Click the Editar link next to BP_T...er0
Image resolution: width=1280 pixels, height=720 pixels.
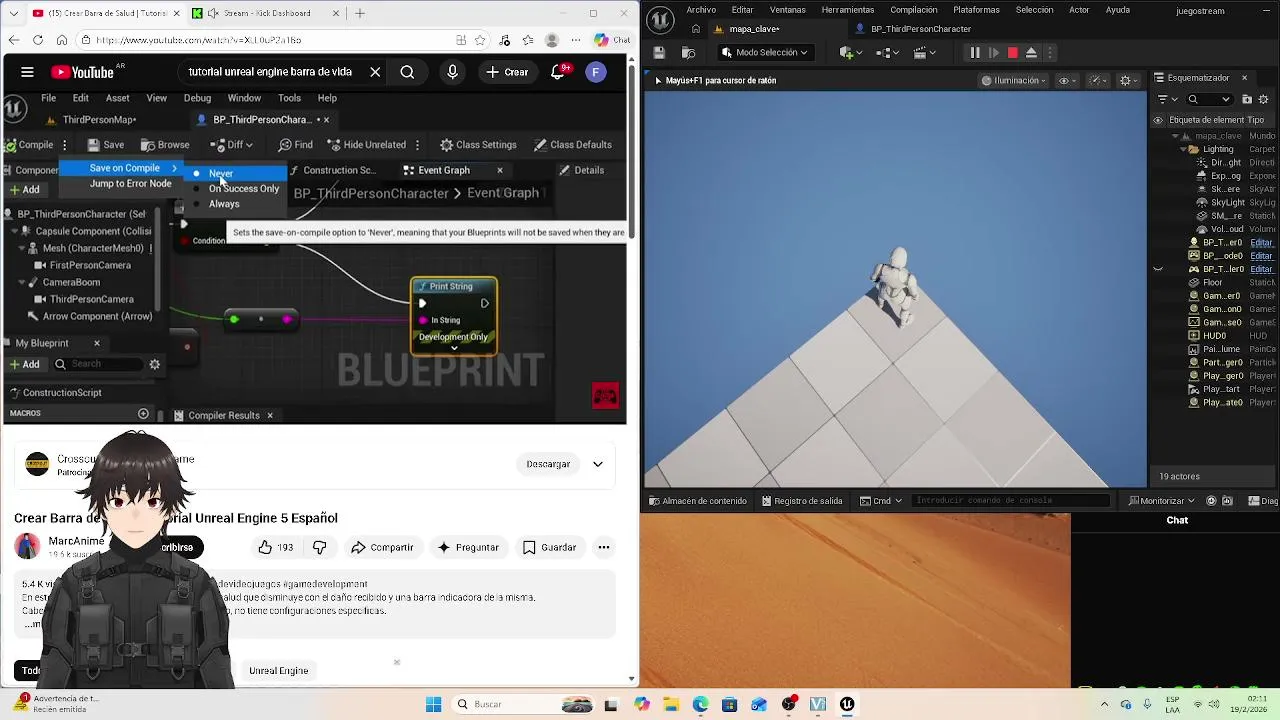(x=1261, y=243)
